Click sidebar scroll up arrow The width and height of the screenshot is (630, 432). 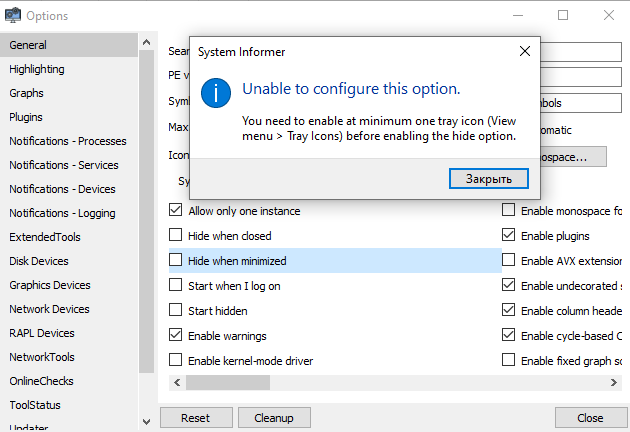pos(147,42)
